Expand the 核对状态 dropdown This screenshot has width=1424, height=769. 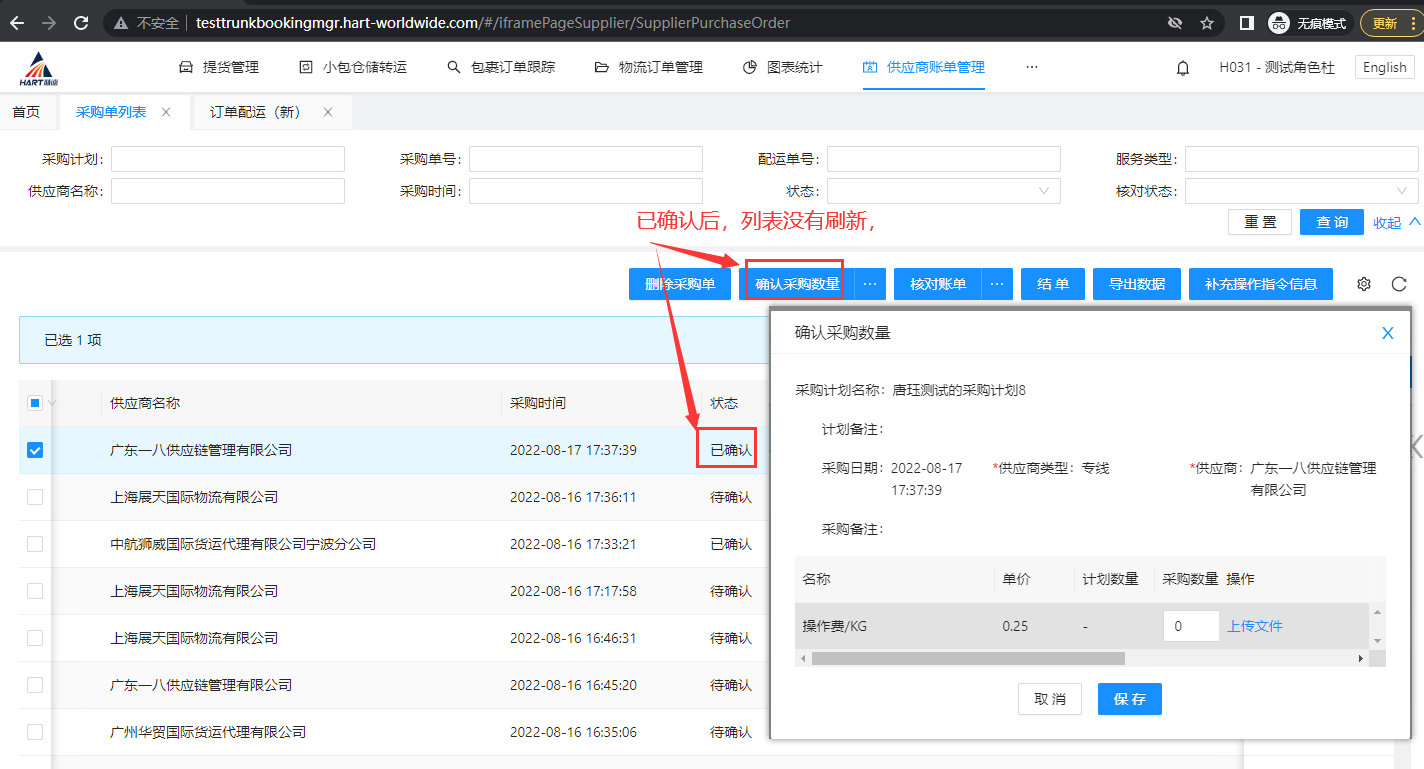click(1301, 191)
